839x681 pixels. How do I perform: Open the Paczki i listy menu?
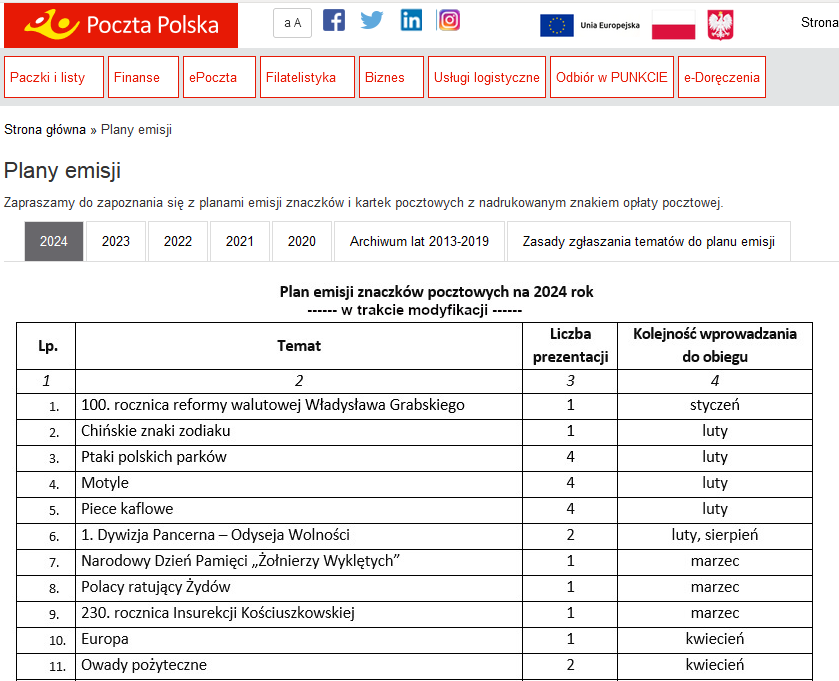[54, 77]
